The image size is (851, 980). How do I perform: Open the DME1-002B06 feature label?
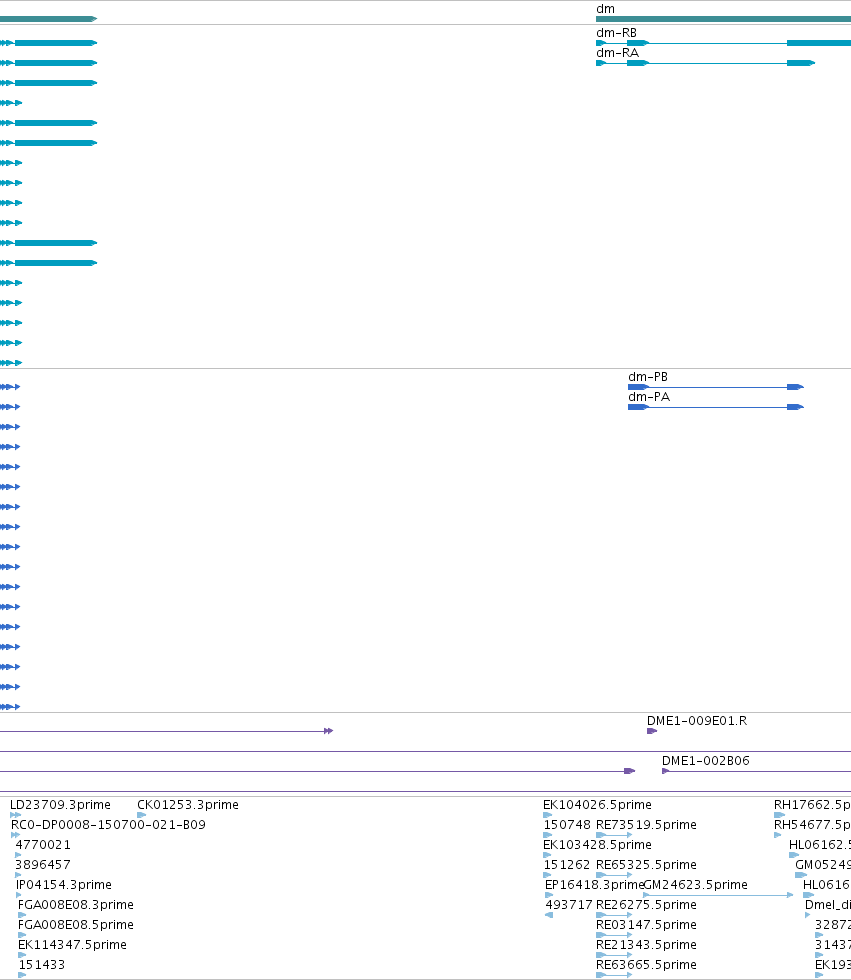point(705,761)
